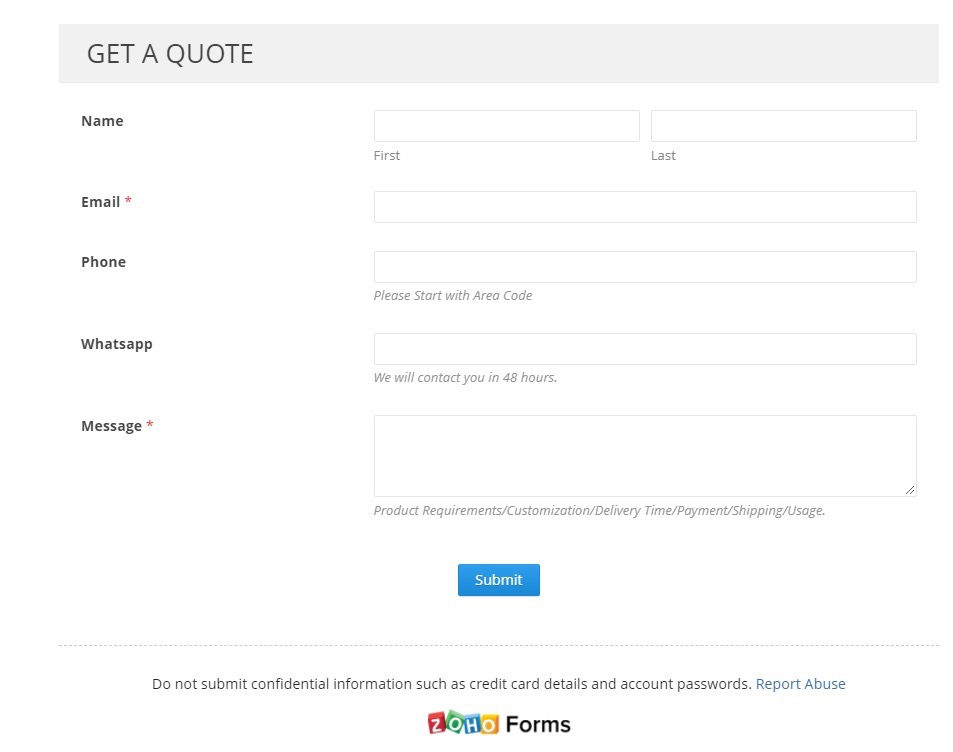Click inside the Message text area
The image size is (953, 752).
[x=644, y=455]
